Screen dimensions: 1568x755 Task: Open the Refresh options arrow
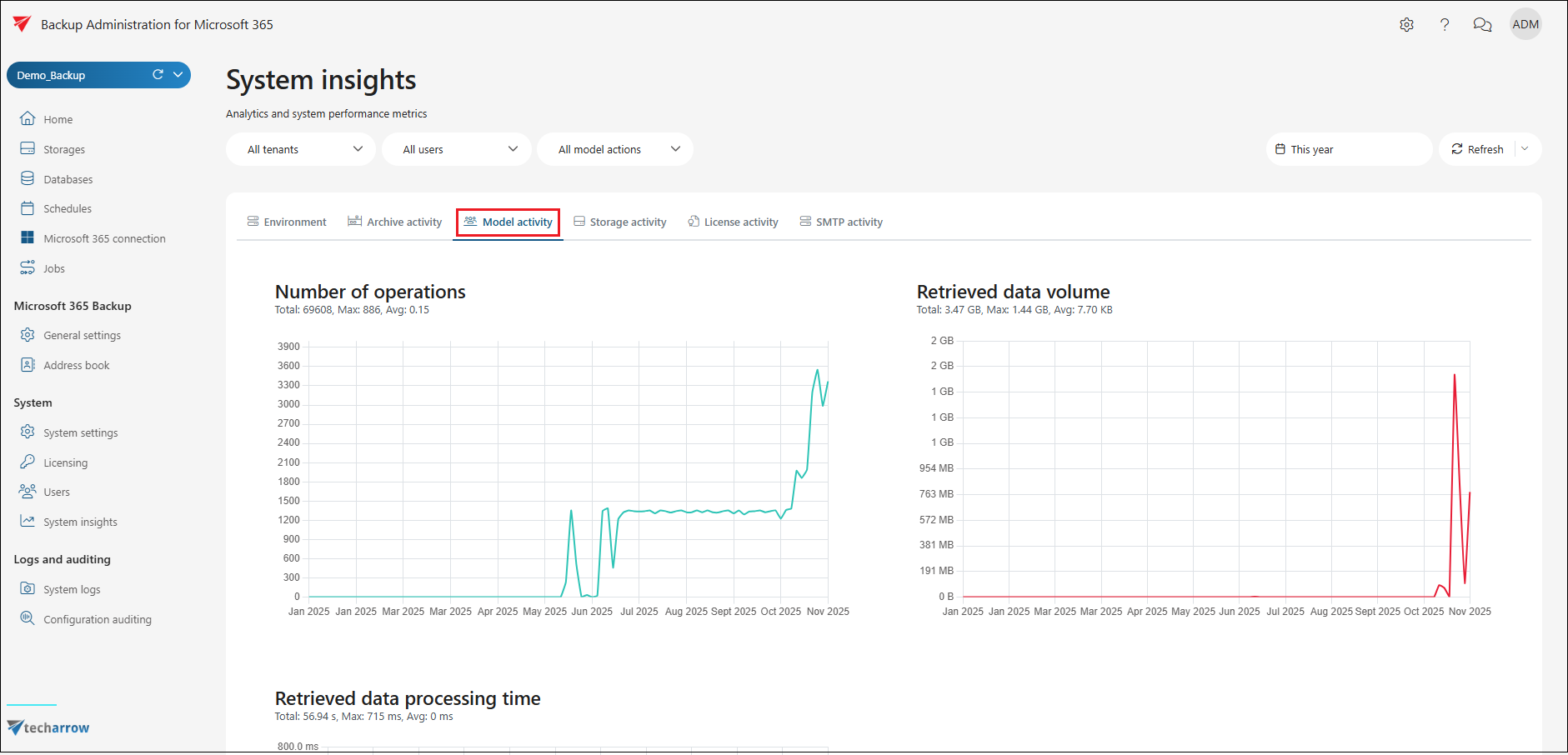[x=1525, y=149]
